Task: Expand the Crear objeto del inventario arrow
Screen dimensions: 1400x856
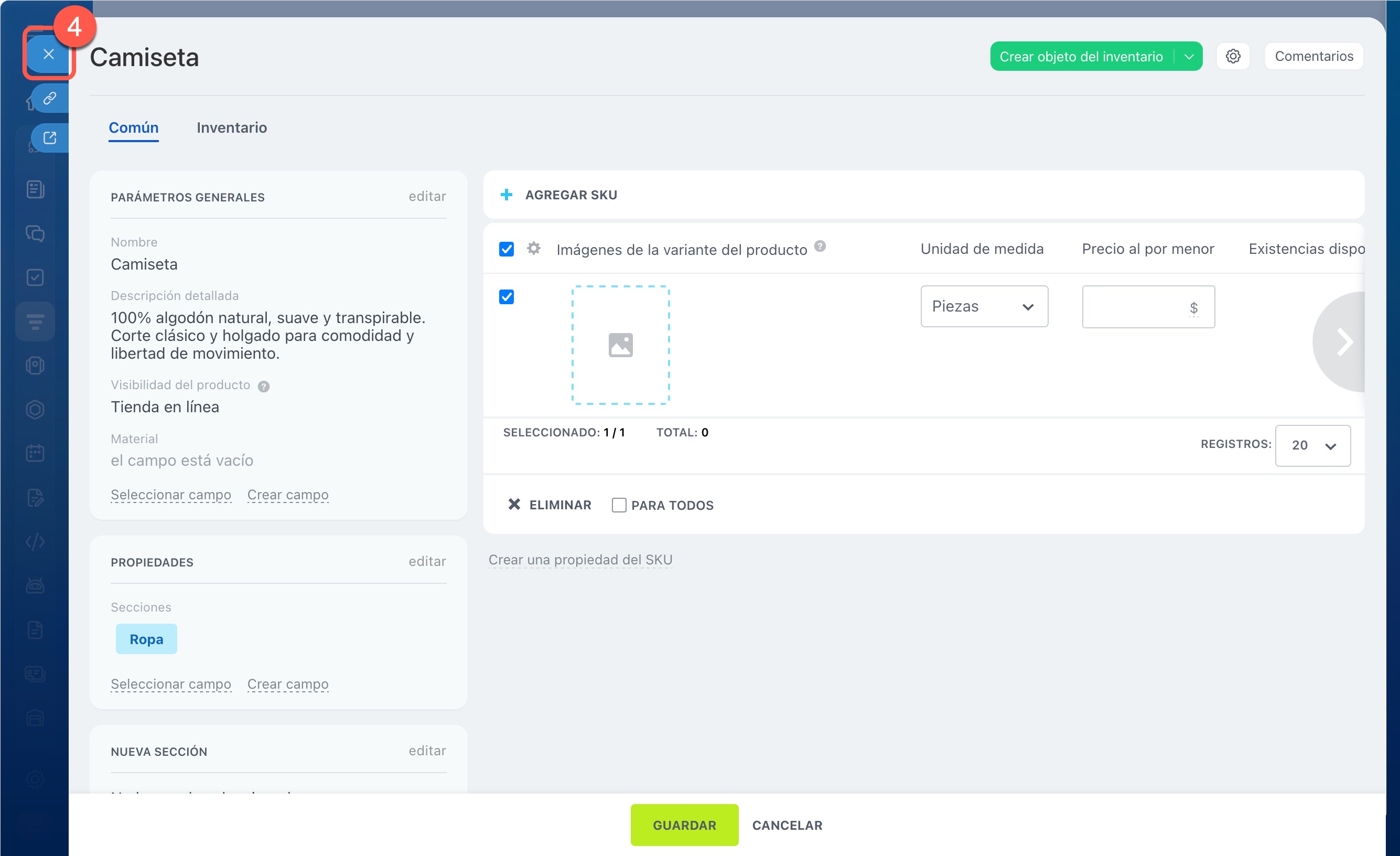Action: 1189,56
